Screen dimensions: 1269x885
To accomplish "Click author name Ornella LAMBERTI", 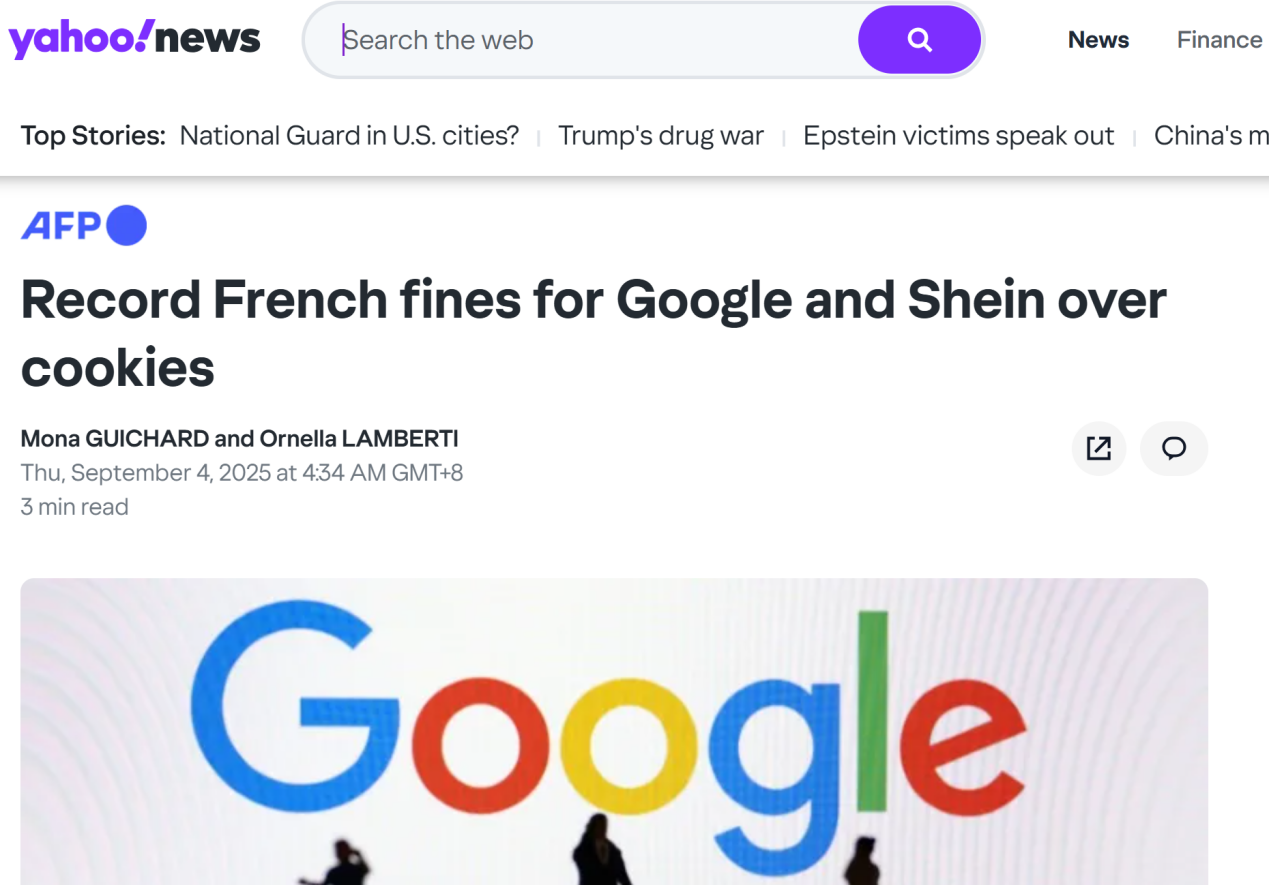I will click(359, 438).
